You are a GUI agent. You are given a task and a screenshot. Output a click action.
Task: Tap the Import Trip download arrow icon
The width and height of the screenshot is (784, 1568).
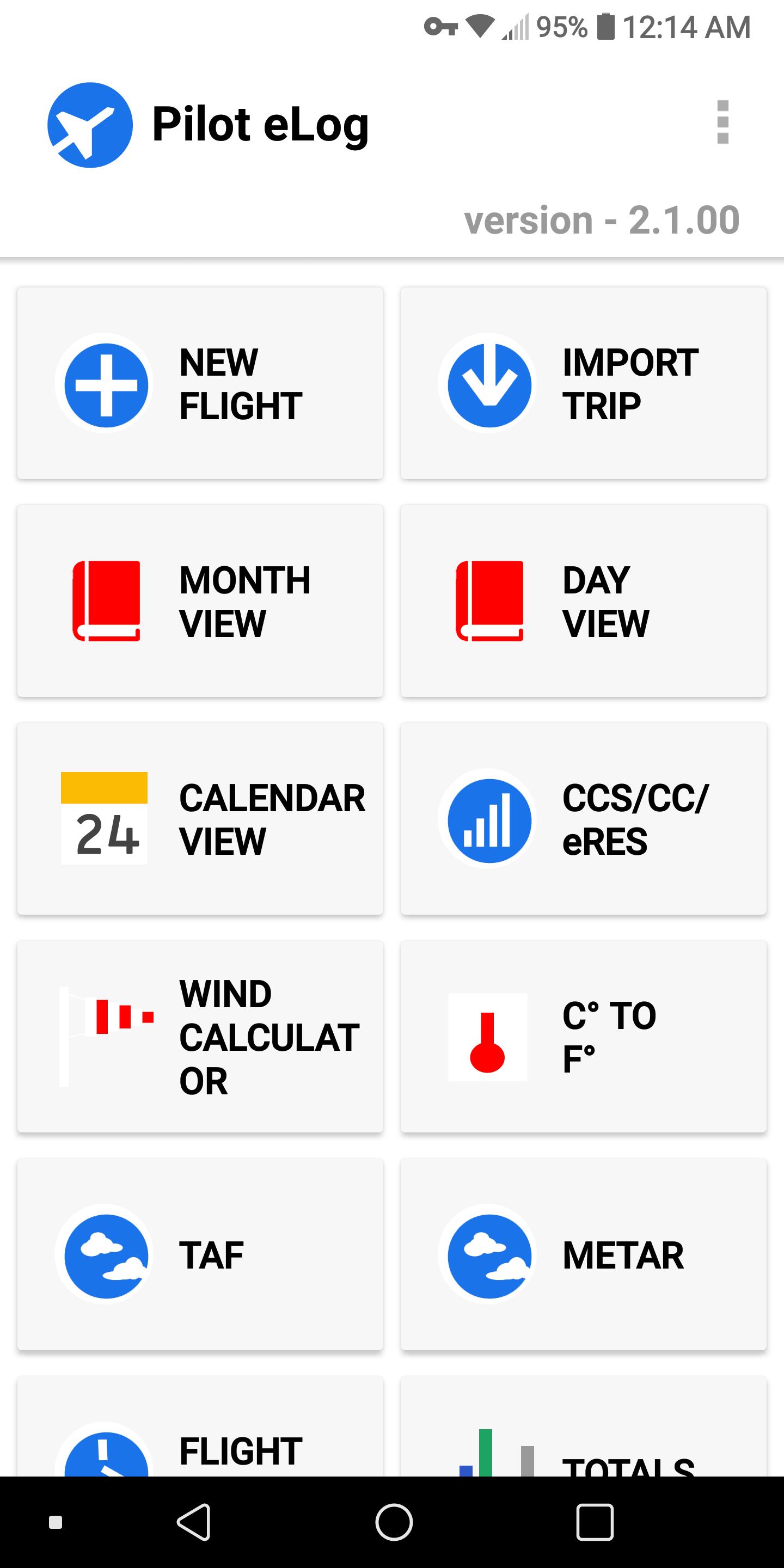click(489, 385)
